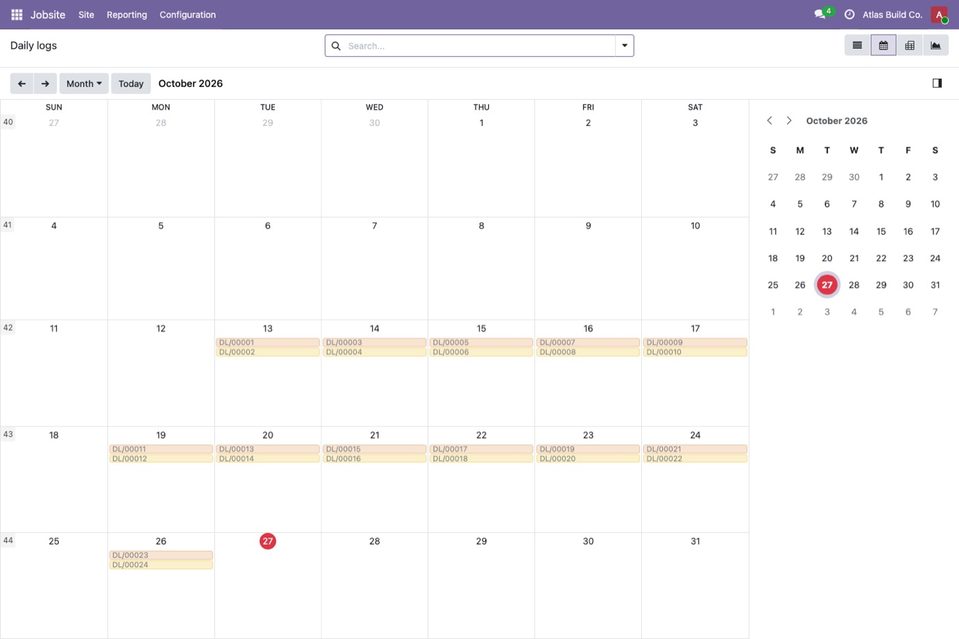Open daily log DL/00009

pos(695,342)
